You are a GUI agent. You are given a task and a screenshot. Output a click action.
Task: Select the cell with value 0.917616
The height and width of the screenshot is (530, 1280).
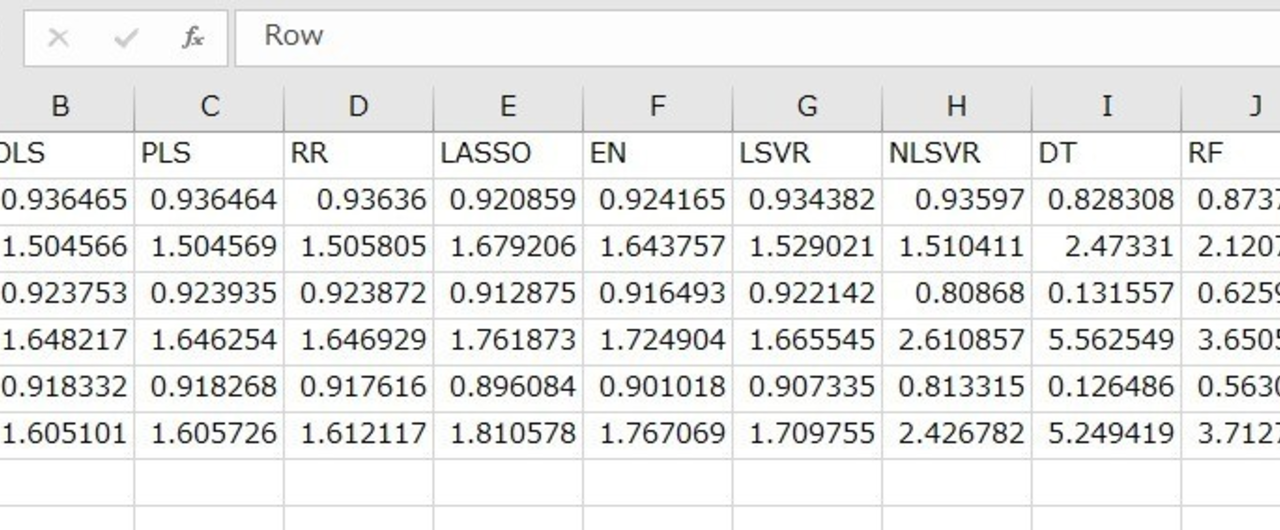tap(359, 387)
